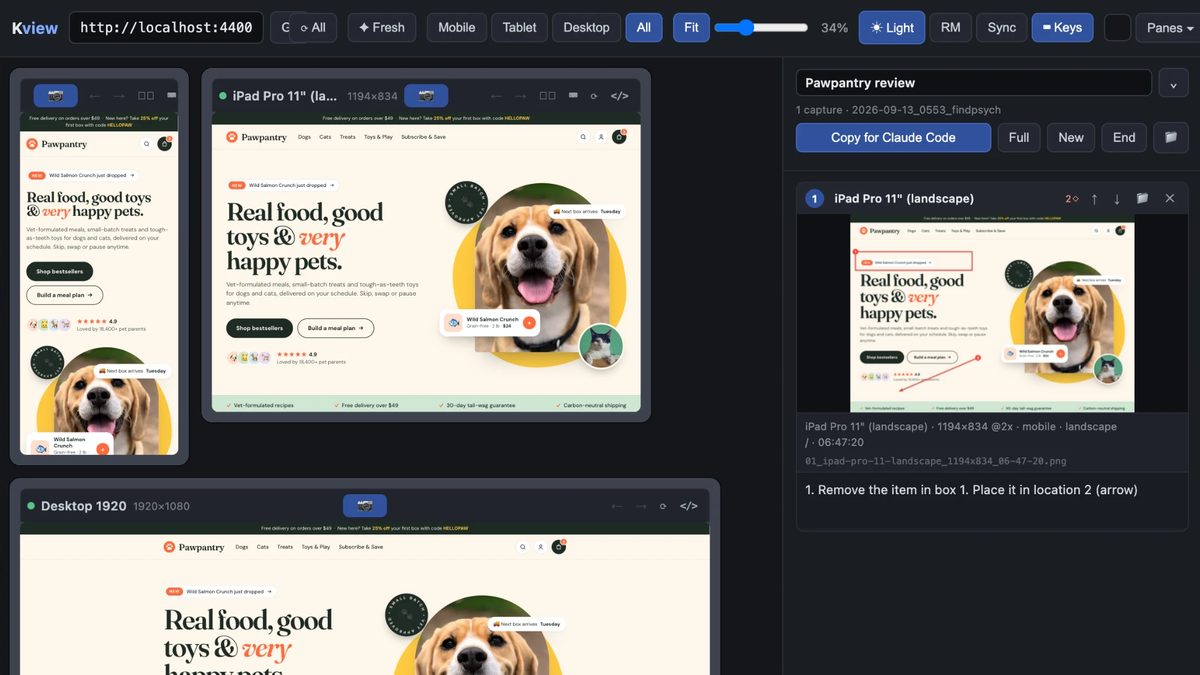
Task: Click Copy for Claude Code
Action: point(893,137)
